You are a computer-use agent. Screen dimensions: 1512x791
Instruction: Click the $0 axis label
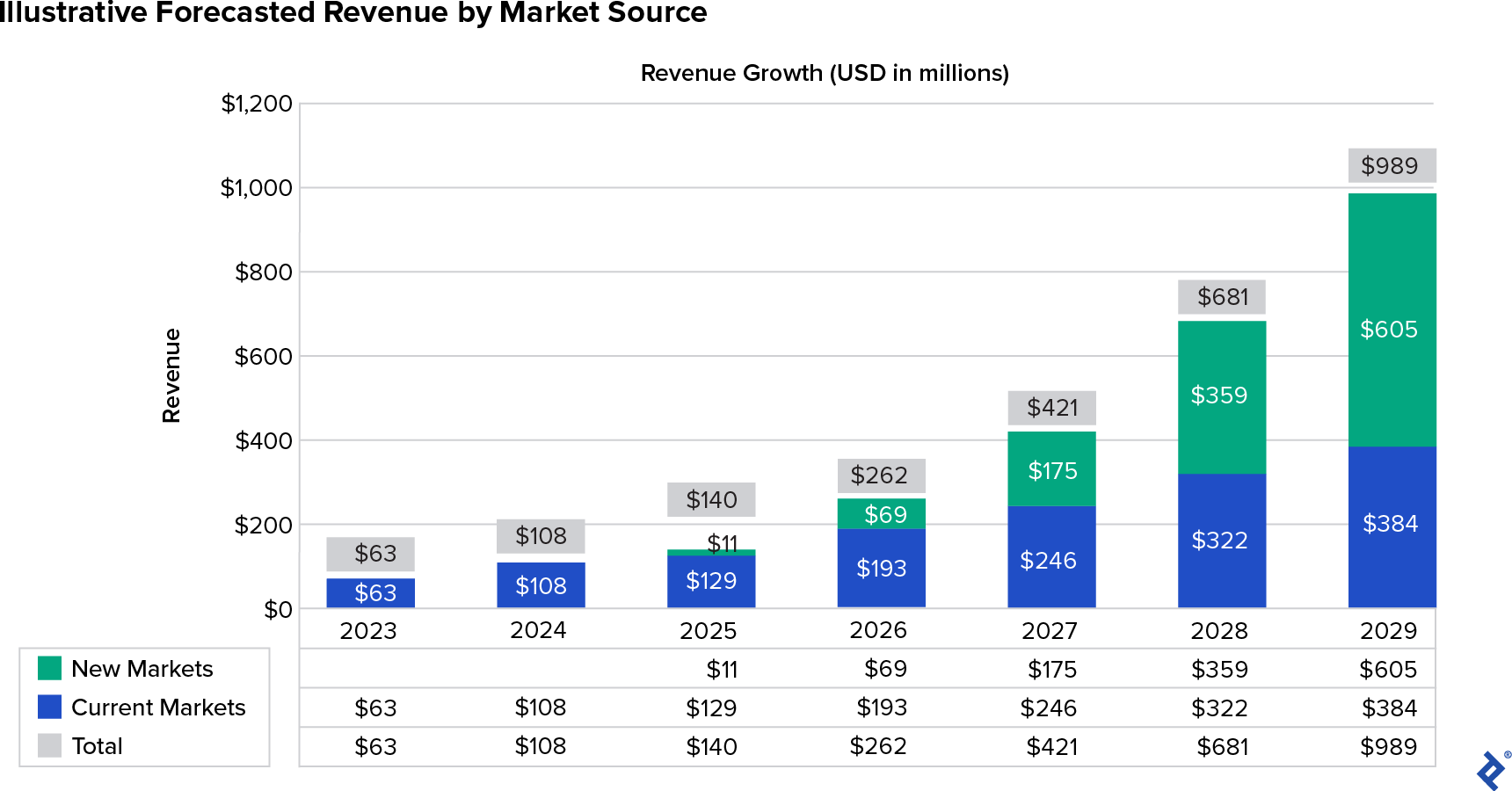coord(279,609)
